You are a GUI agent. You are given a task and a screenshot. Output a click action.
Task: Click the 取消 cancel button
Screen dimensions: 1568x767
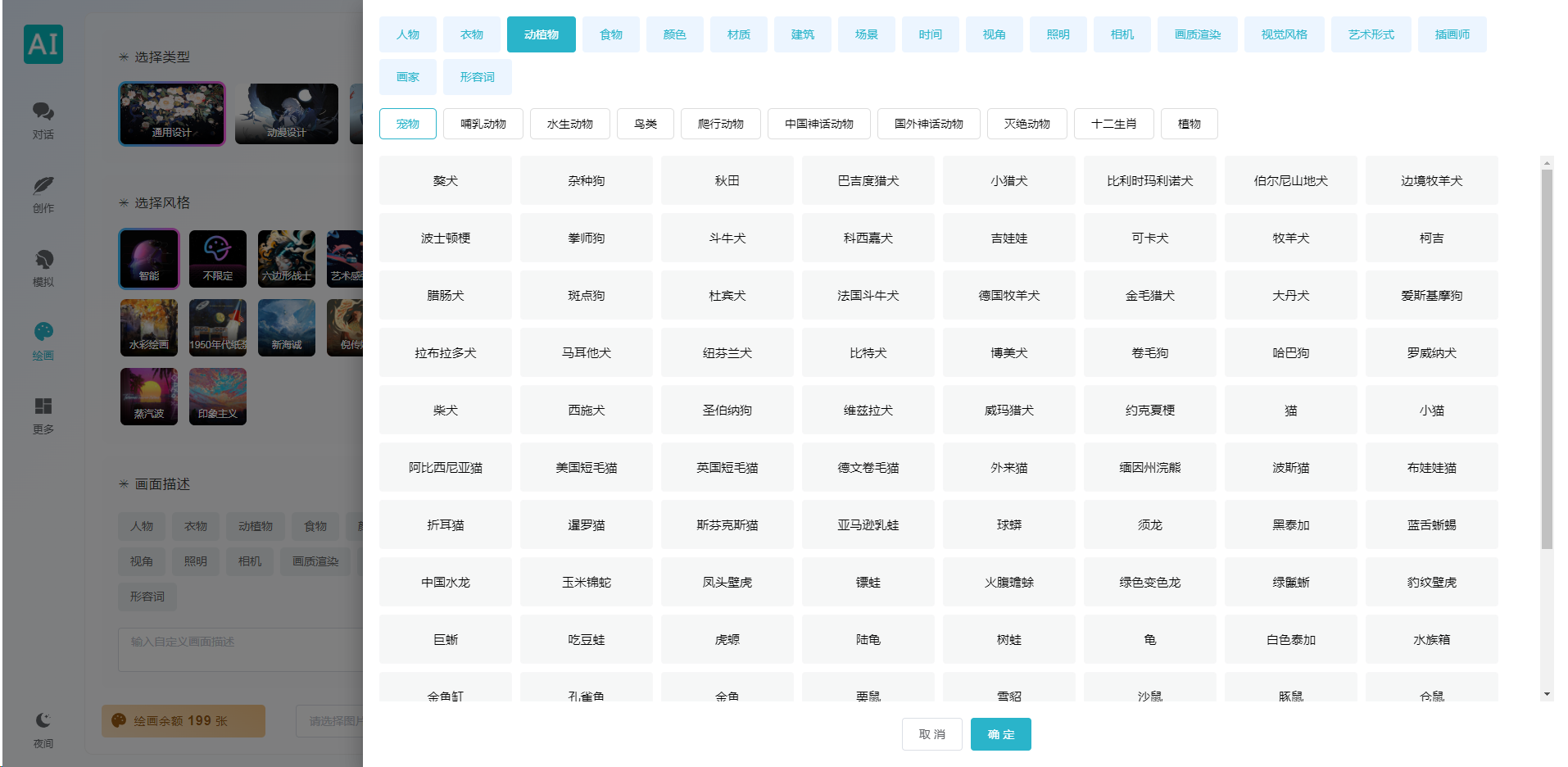[x=931, y=734]
